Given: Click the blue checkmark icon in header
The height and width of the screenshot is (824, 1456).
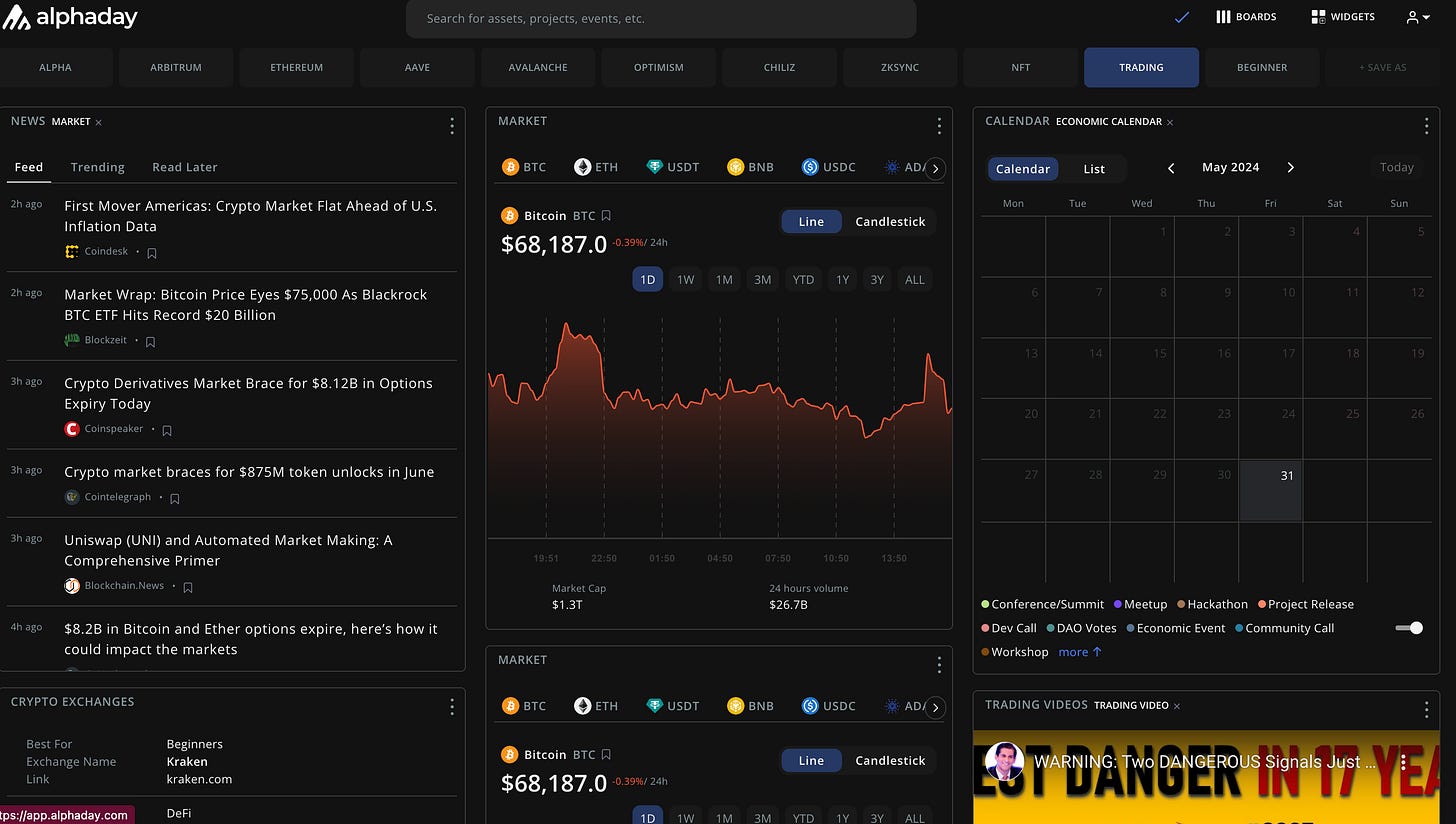Looking at the screenshot, I should 1182,17.
